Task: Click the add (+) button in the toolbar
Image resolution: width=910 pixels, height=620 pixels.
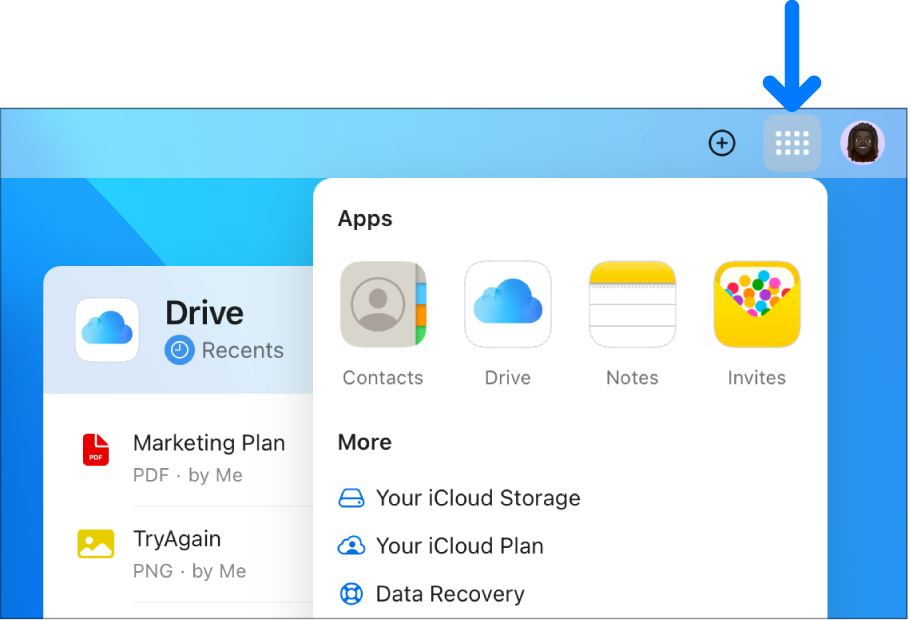Action: click(722, 142)
